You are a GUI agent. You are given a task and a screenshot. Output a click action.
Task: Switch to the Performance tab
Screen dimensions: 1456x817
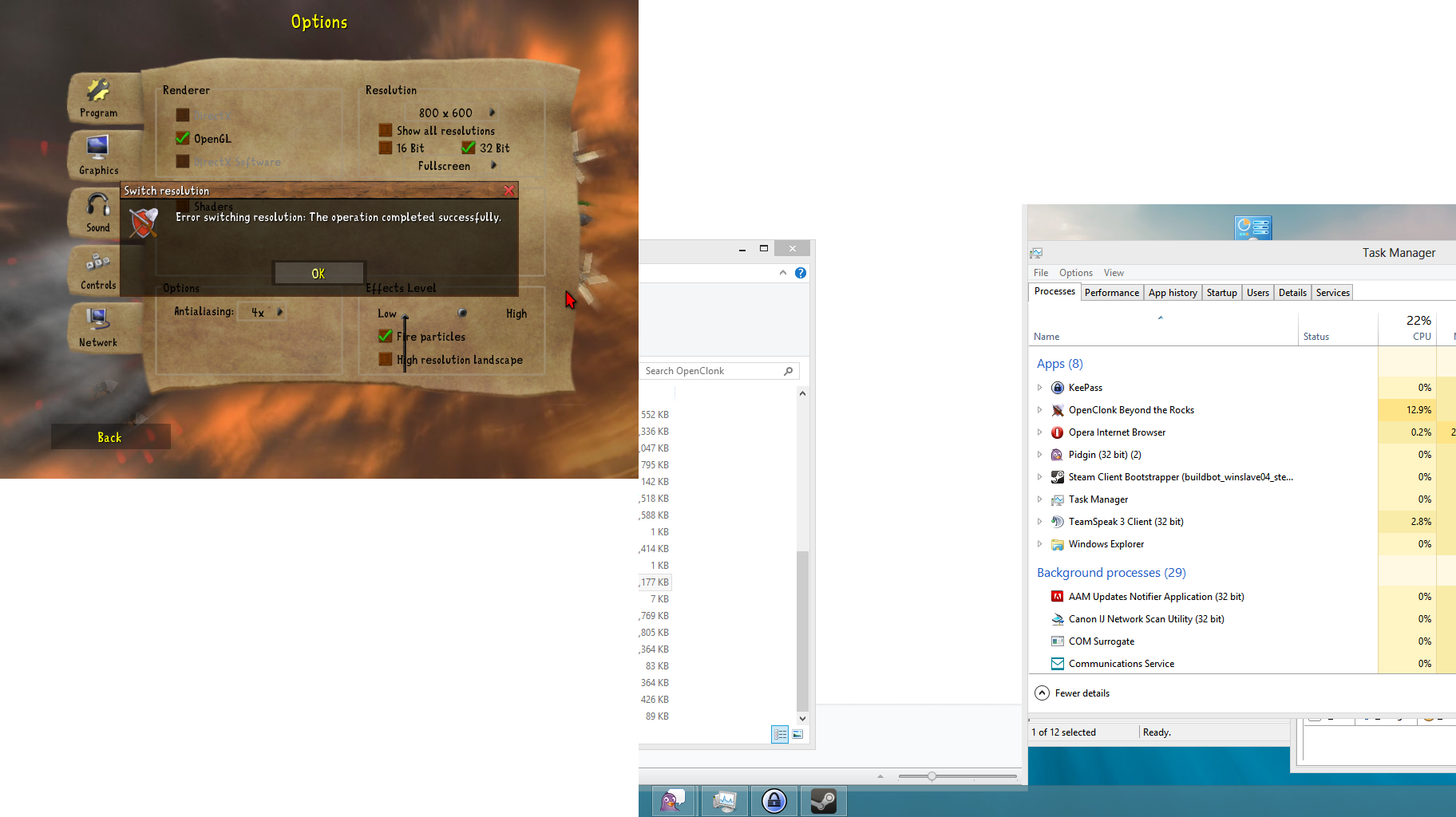[1111, 293]
